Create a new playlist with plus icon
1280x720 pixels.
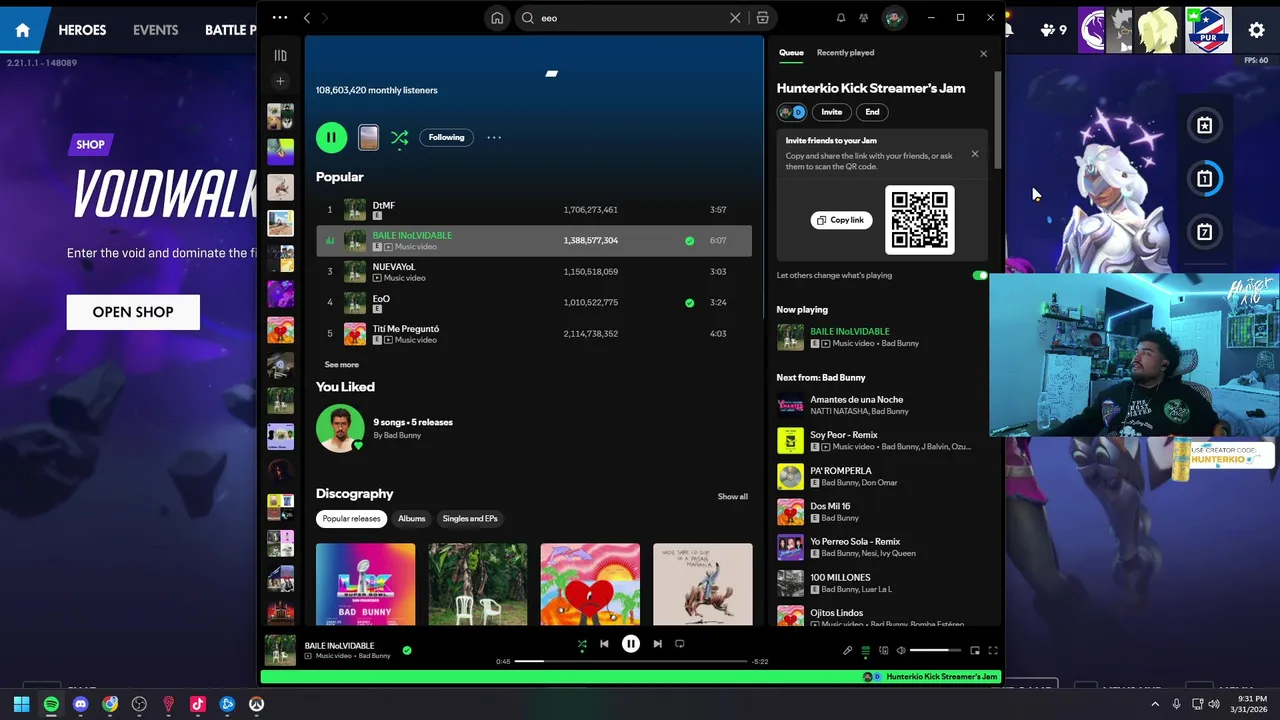tap(280, 81)
